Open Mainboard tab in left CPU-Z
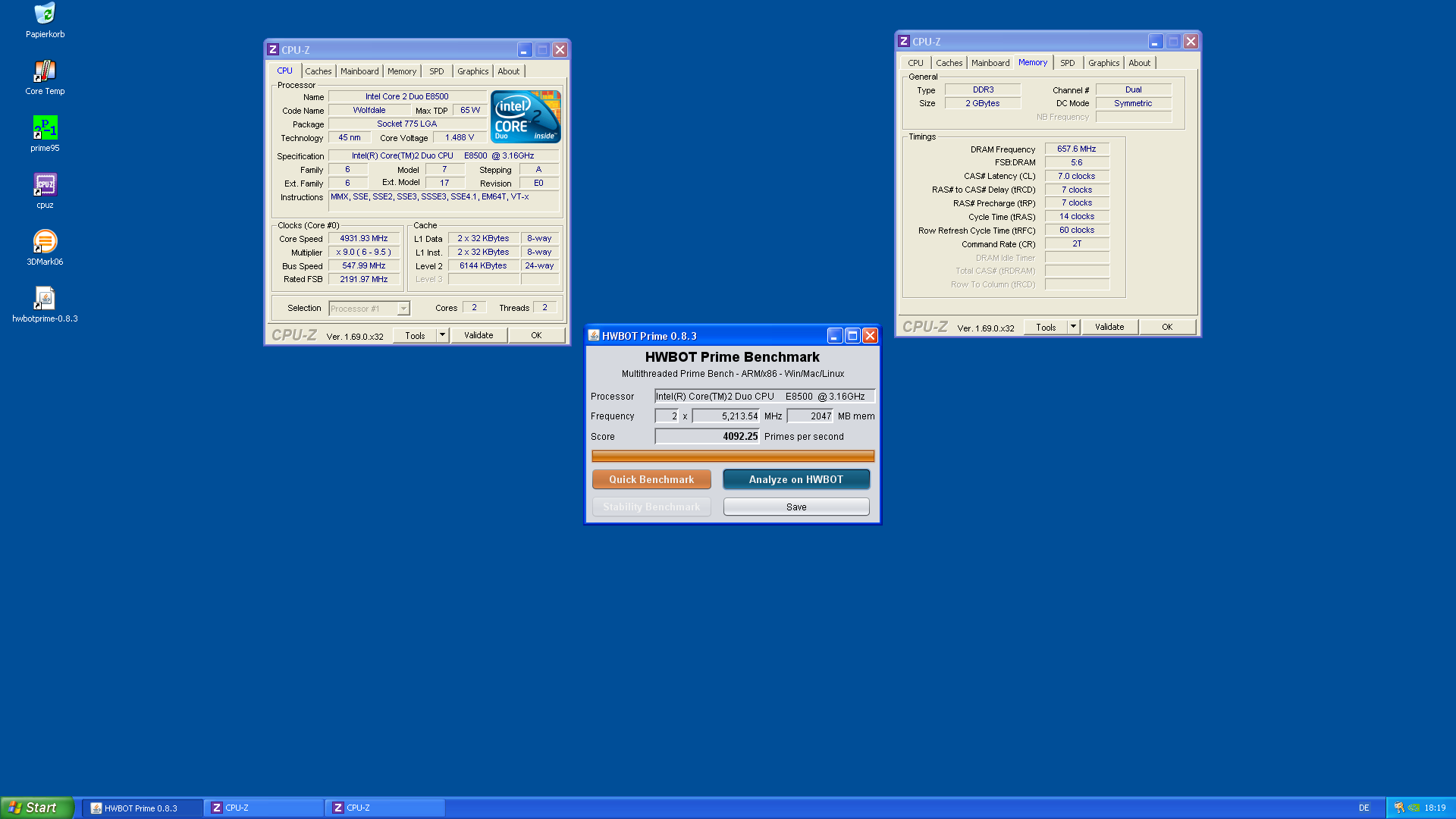 pyautogui.click(x=359, y=71)
